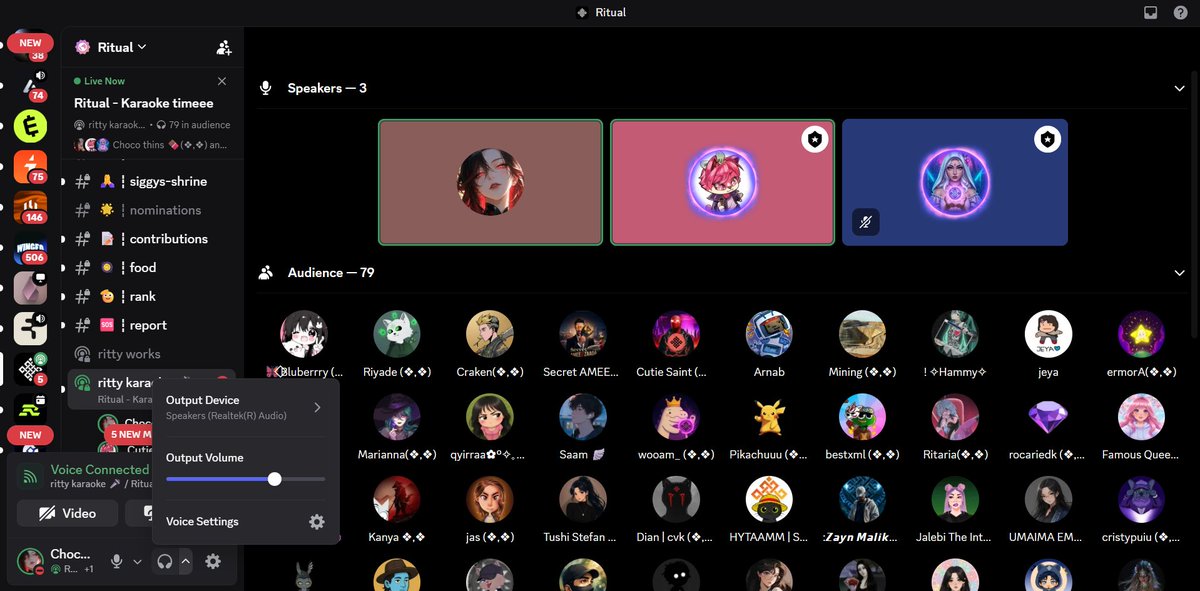The height and width of the screenshot is (591, 1200).
Task: Dismiss the Live Now stage banner
Action: coord(222,81)
